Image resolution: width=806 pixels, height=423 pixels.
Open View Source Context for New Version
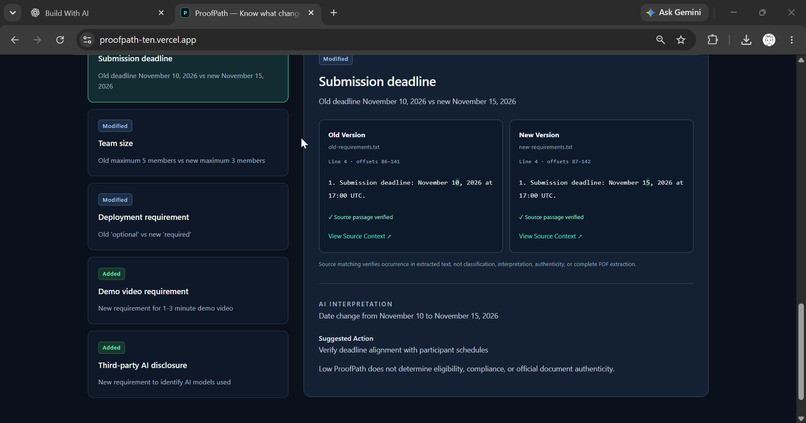[x=550, y=236]
